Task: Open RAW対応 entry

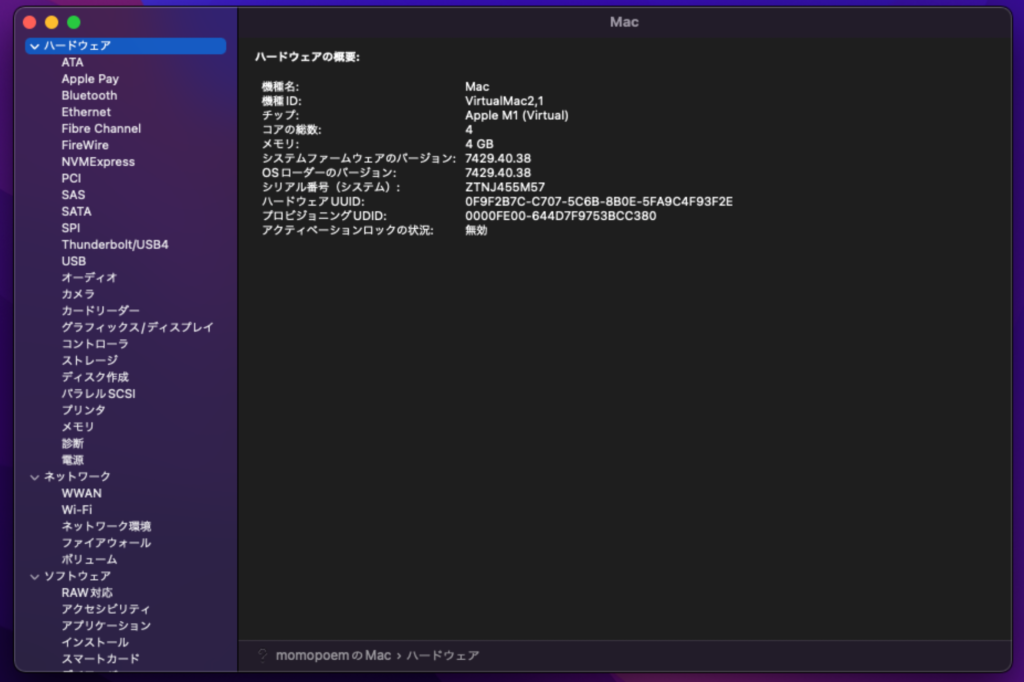Action: [87, 593]
